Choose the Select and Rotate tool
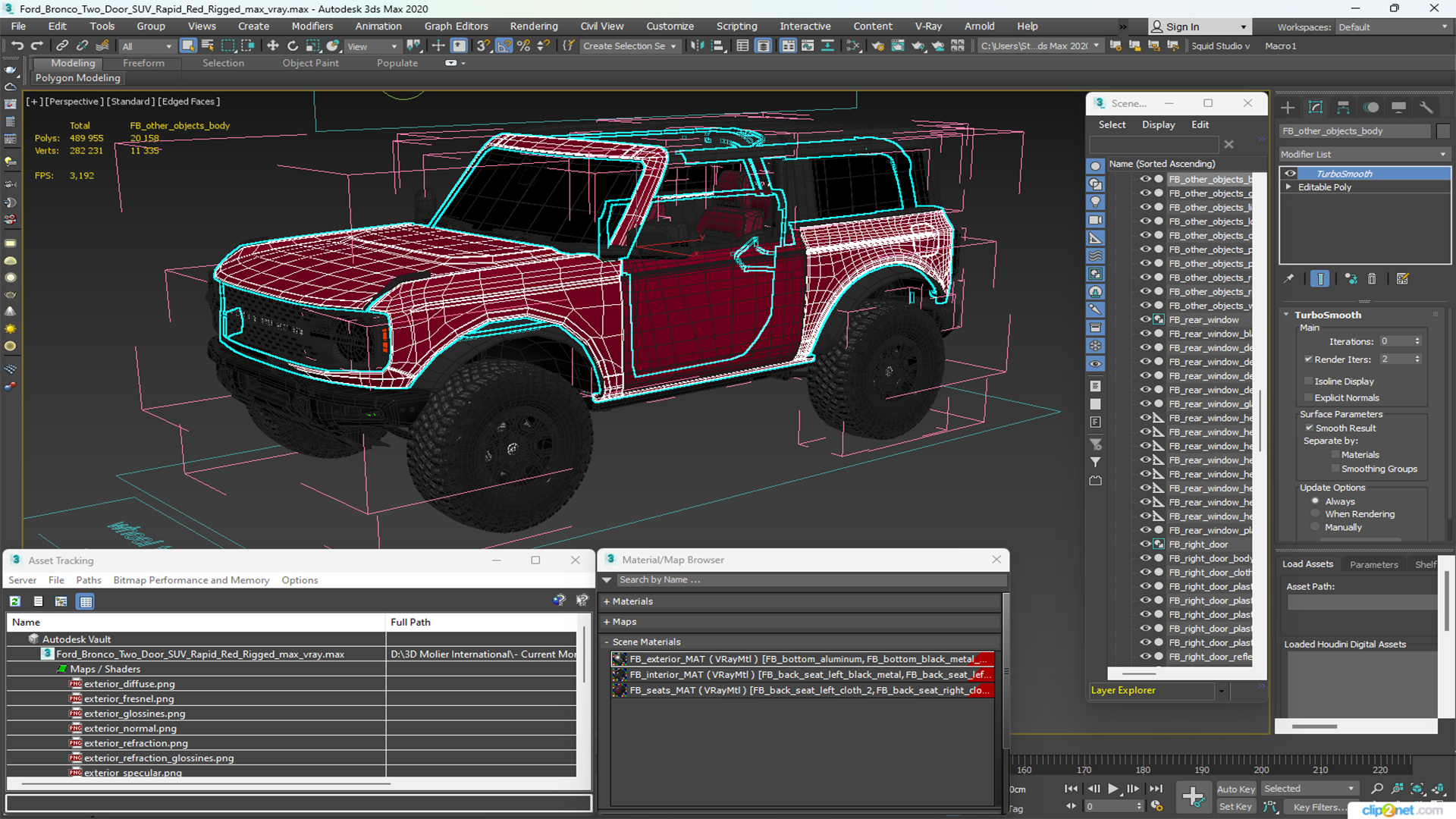 pyautogui.click(x=293, y=46)
